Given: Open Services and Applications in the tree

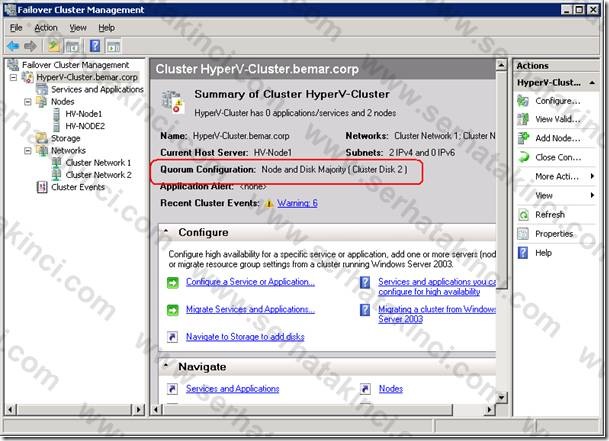Looking at the screenshot, I should [x=97, y=89].
